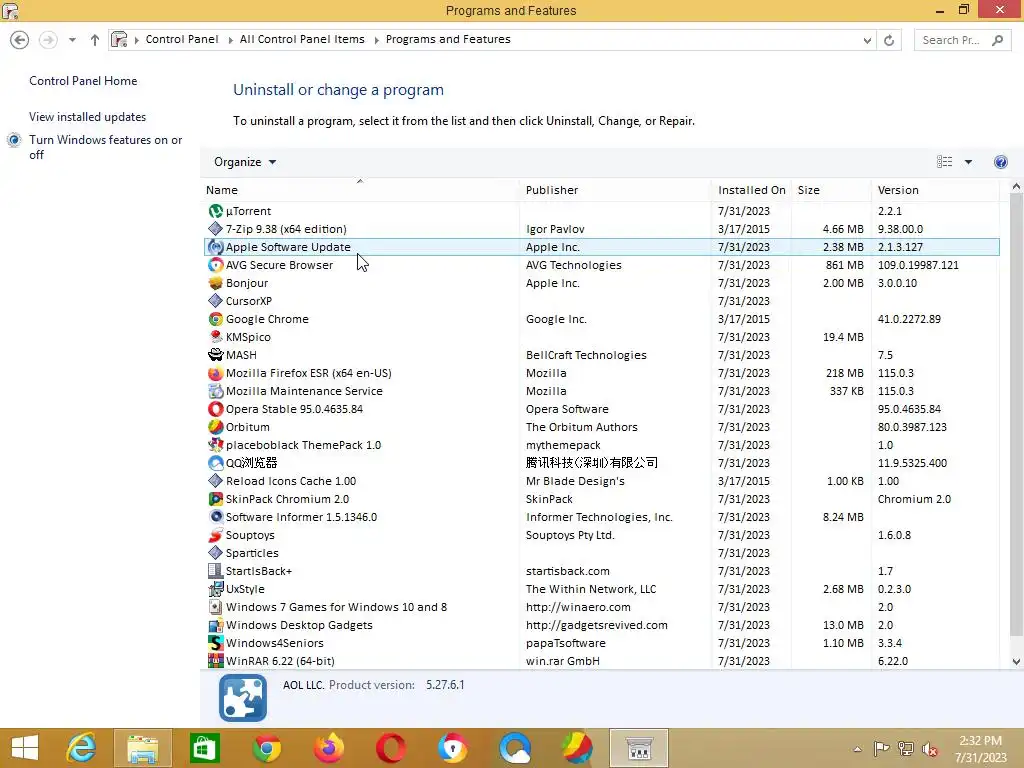This screenshot has height=768, width=1024.
Task: Open Control Panel Home link
Action: (x=83, y=81)
